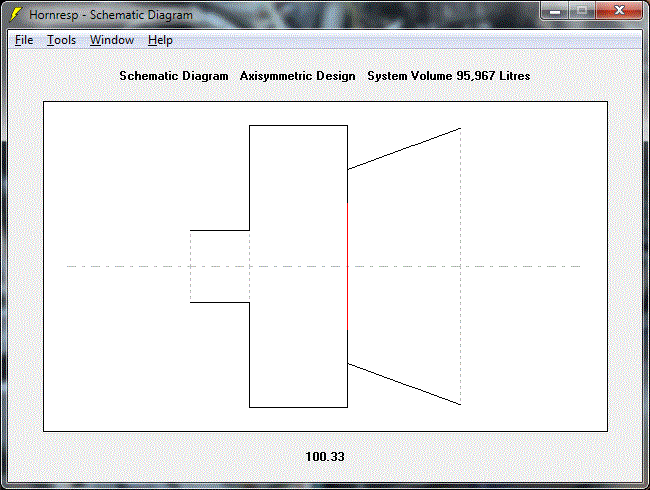The width and height of the screenshot is (650, 490).
Task: Click the 'Axisymmetric Design' label
Action: pos(297,76)
